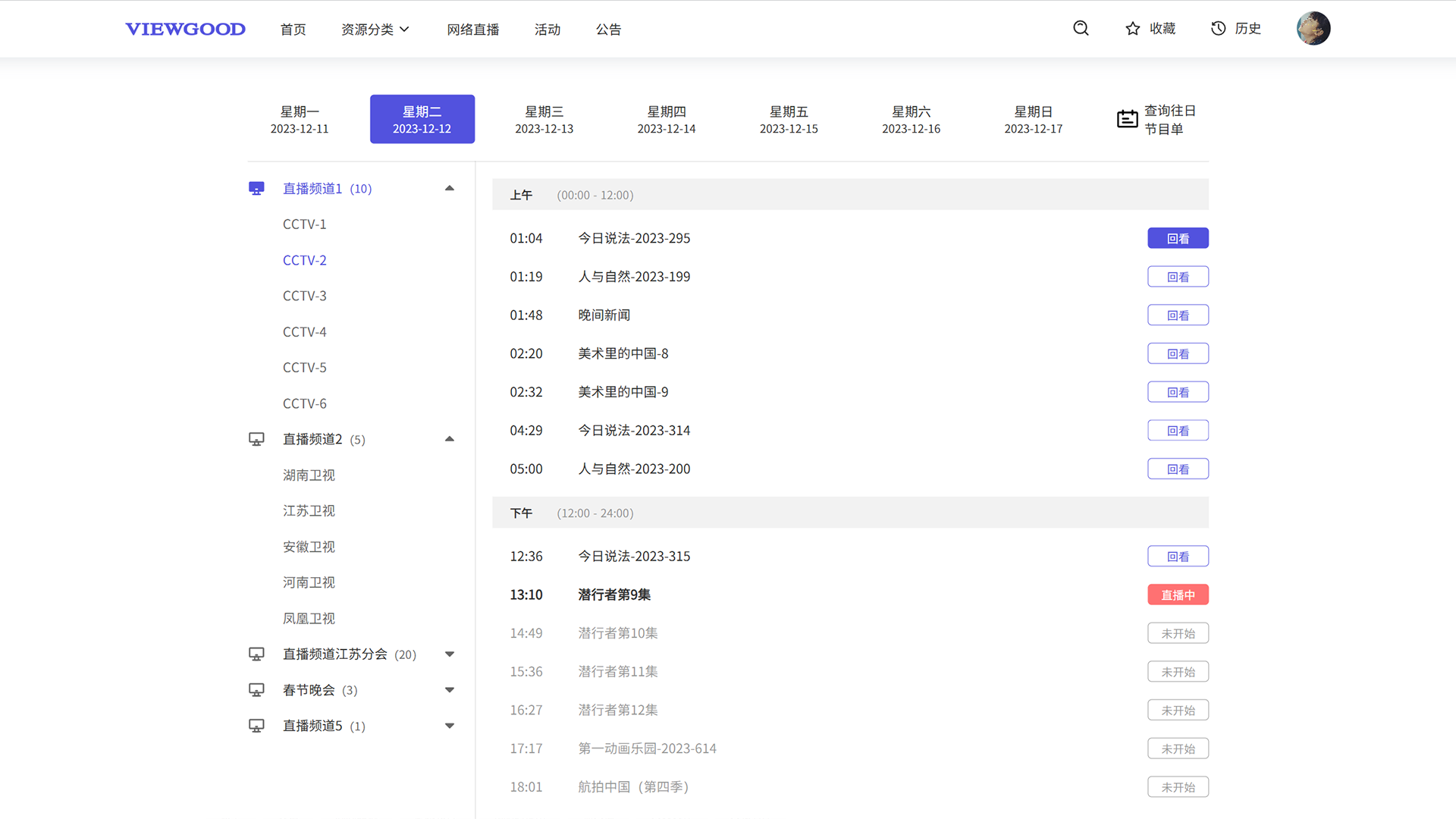
Task: Expand the 直播频道5 group arrow
Action: [449, 726]
